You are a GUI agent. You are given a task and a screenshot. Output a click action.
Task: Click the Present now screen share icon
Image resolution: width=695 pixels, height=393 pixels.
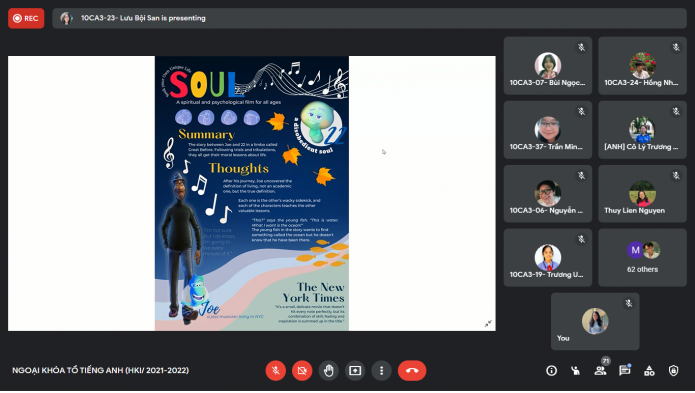coord(355,370)
